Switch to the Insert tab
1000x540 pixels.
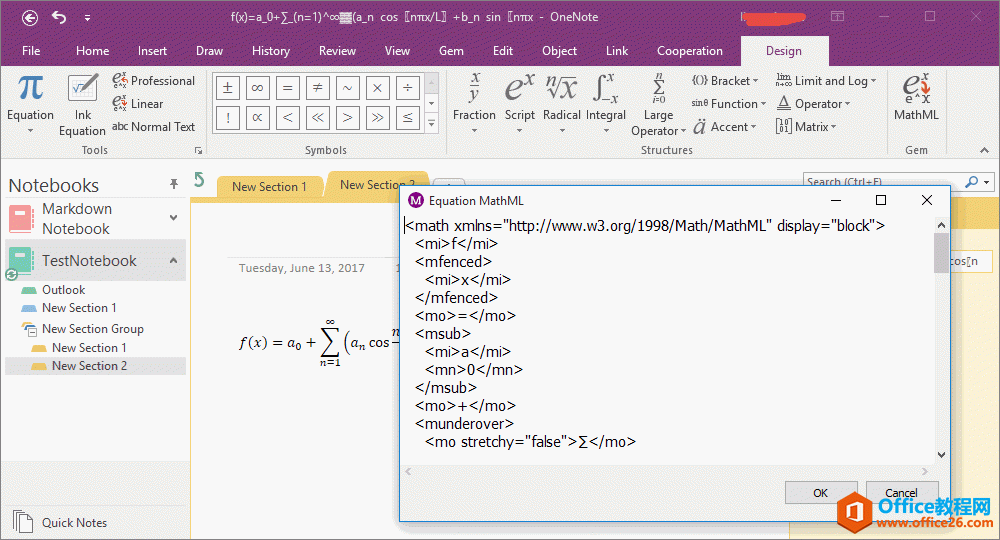152,51
